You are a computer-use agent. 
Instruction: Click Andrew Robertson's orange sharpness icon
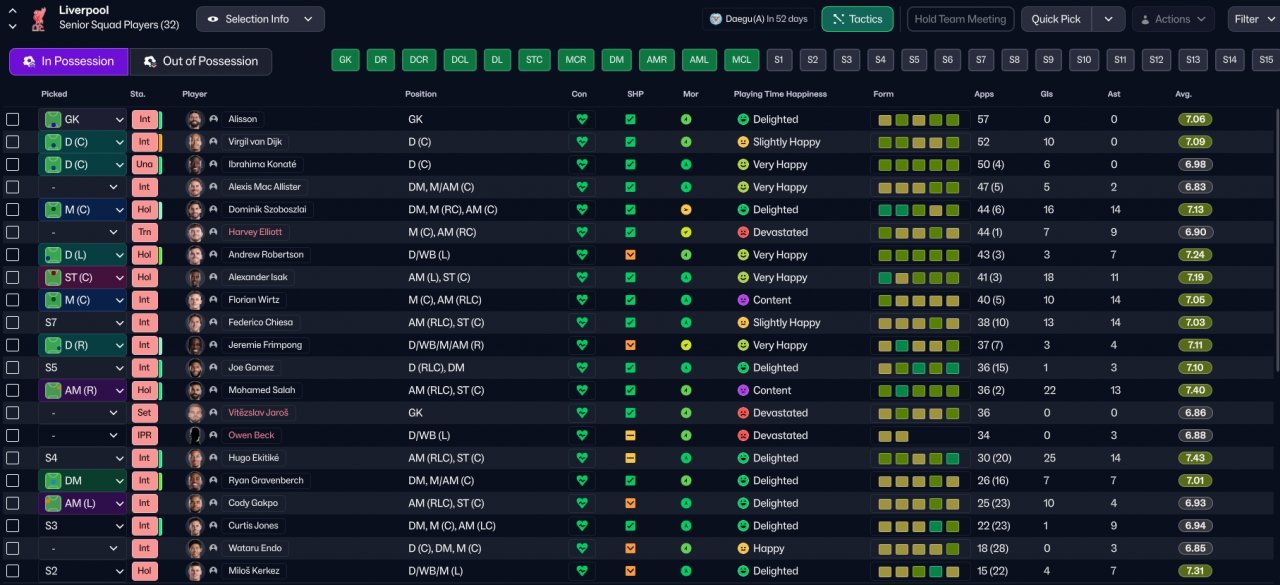tap(630, 255)
